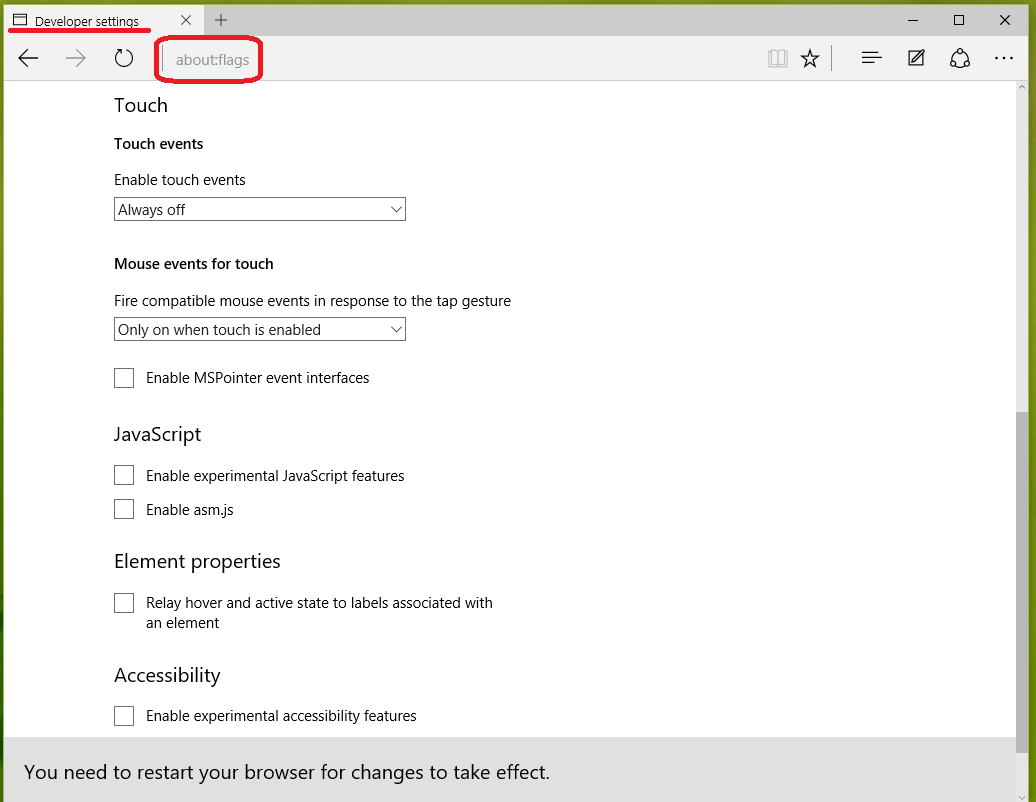Minimize the Edge browser window
The image size is (1036, 802).
[x=913, y=20]
